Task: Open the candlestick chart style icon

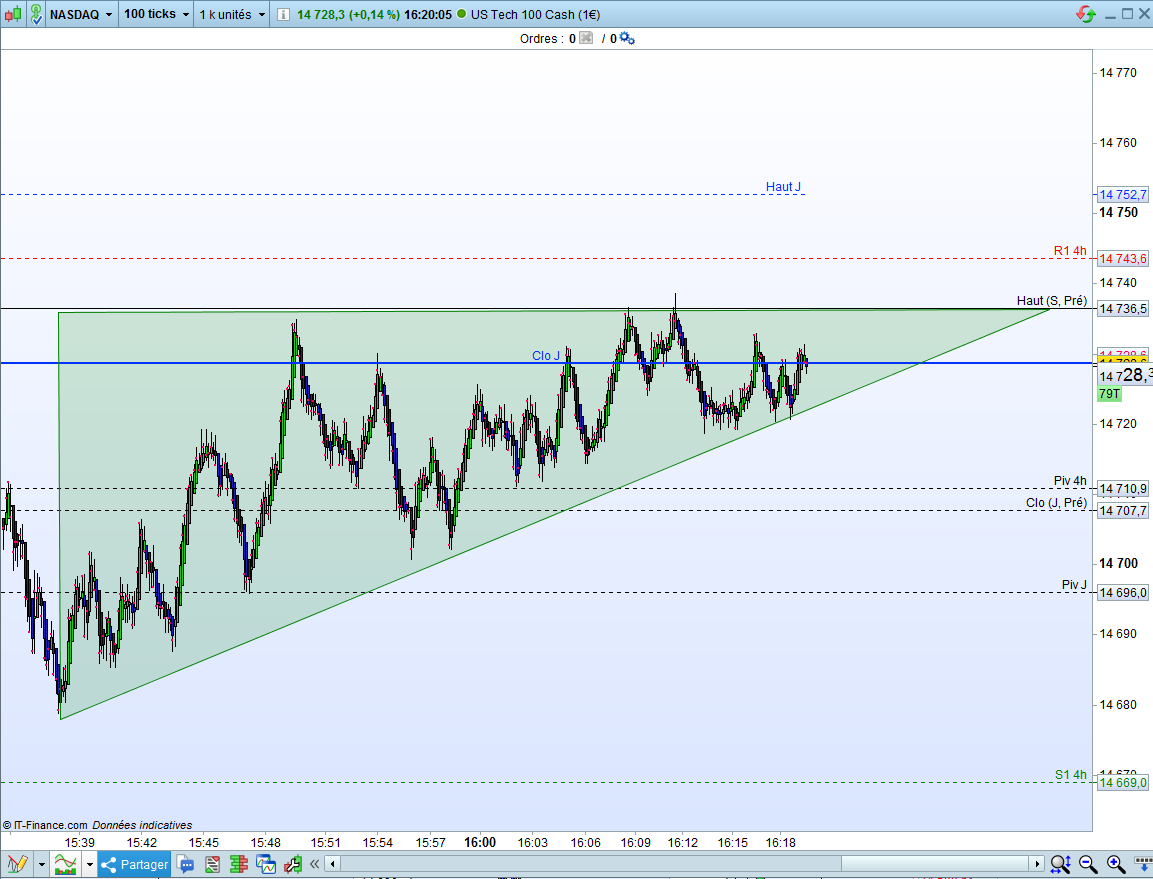Action: pos(13,14)
